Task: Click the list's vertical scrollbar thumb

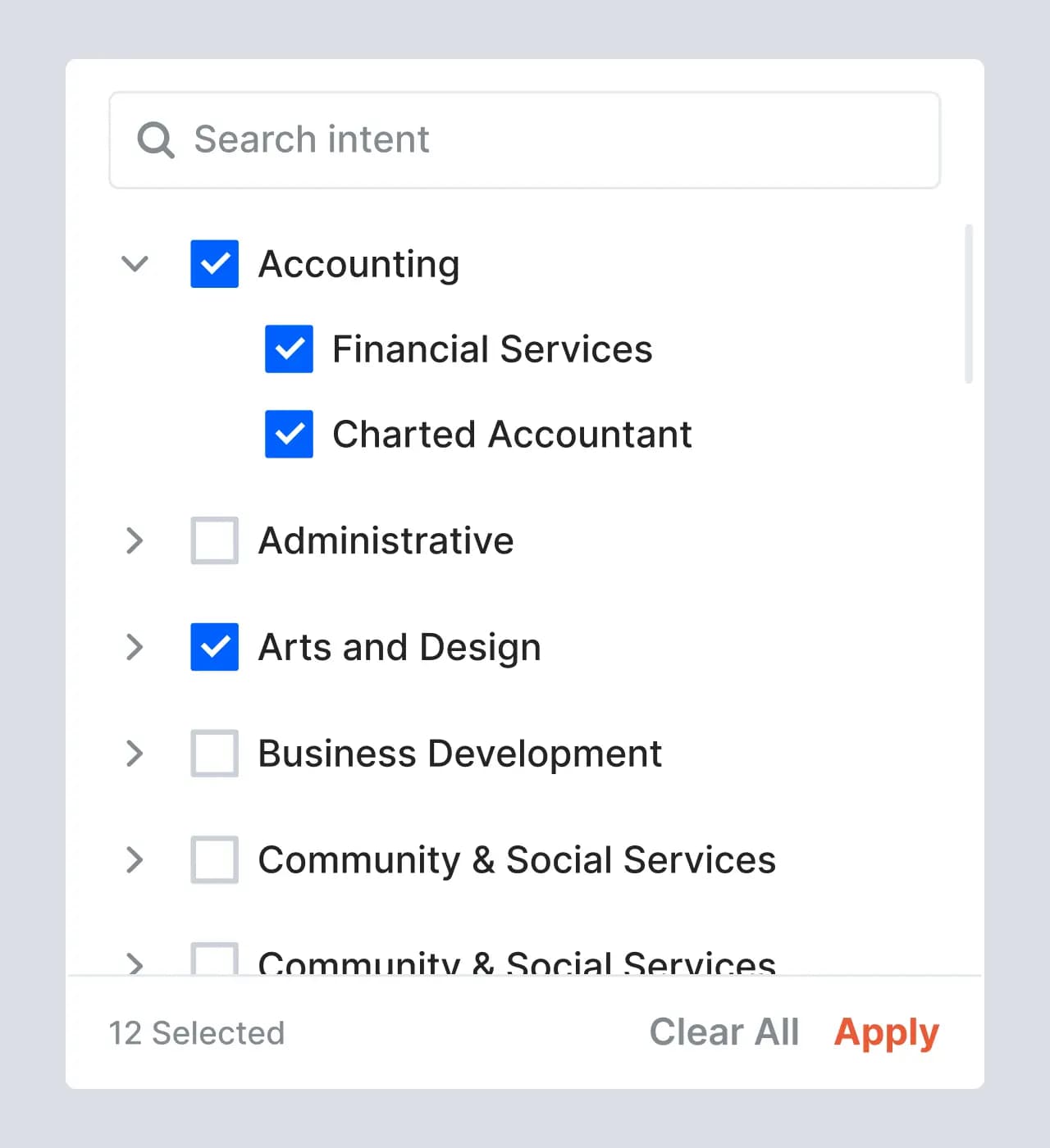Action: click(969, 303)
